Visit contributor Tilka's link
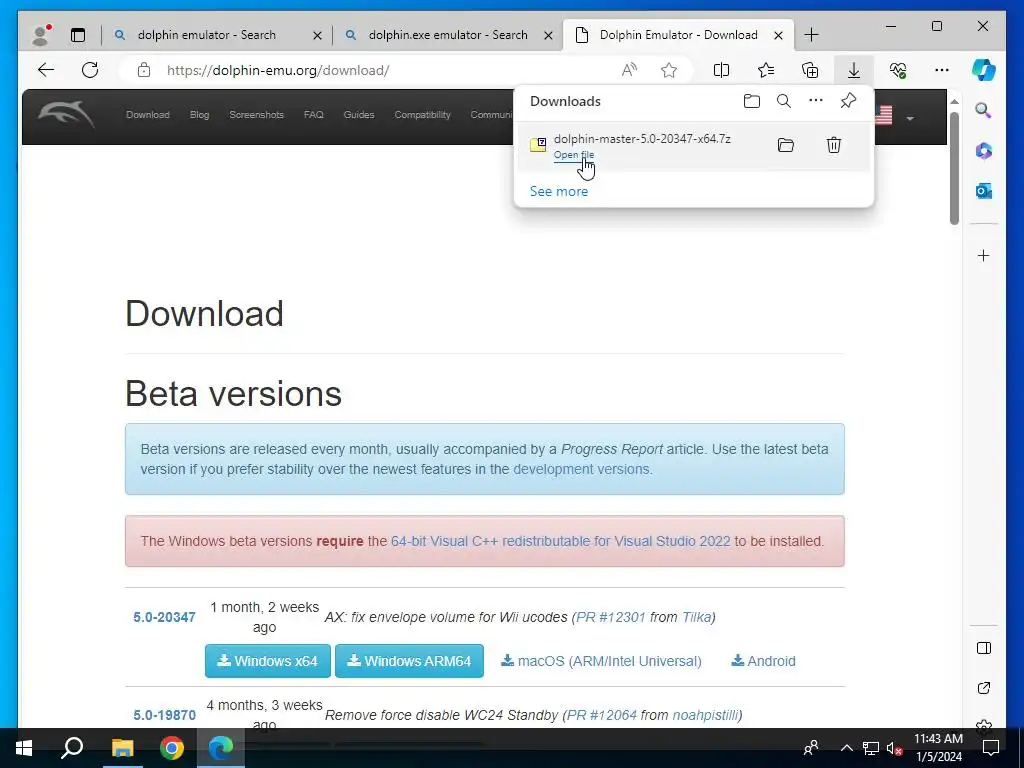This screenshot has width=1024, height=768. click(696, 617)
